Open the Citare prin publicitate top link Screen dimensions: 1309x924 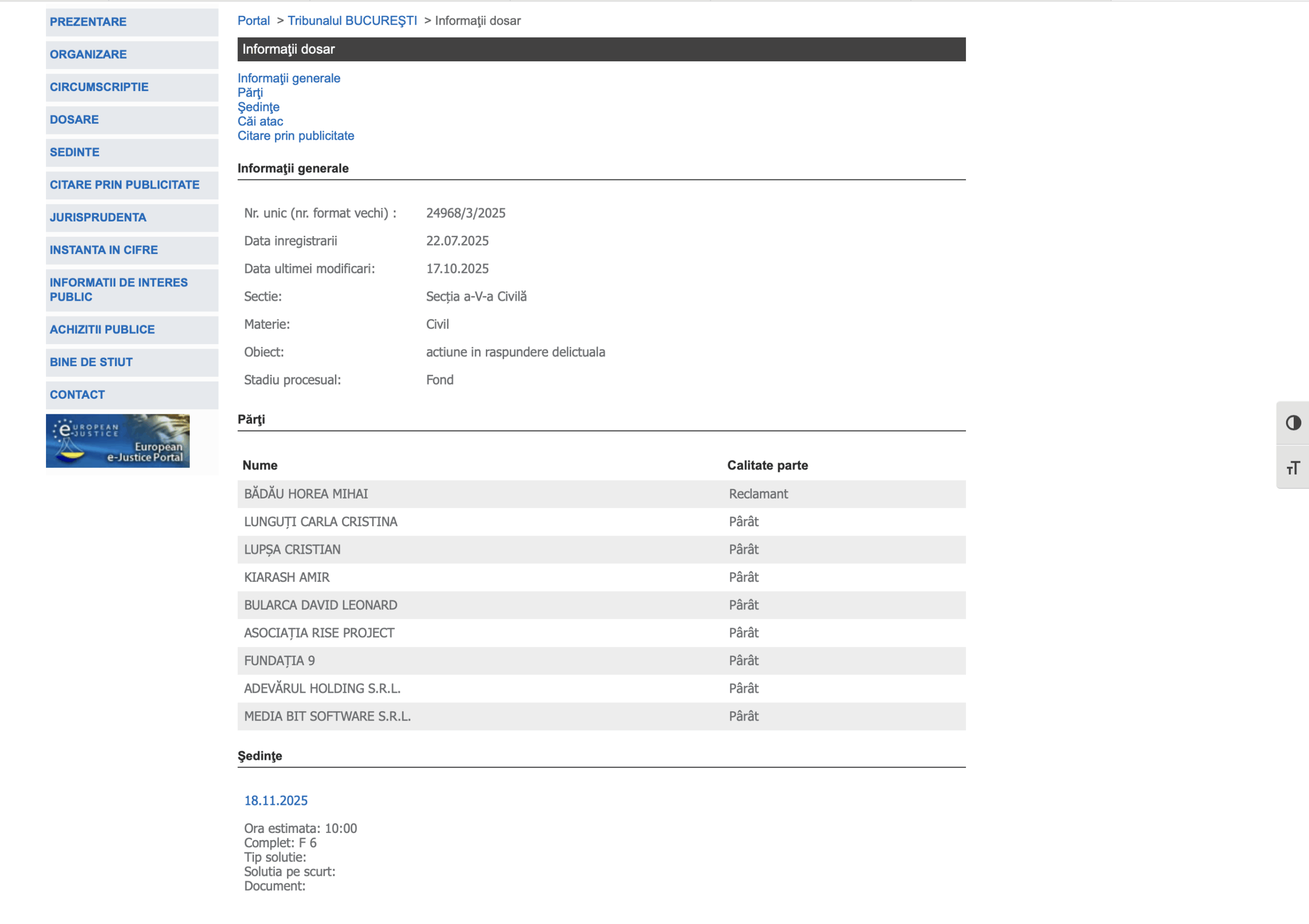[296, 136]
